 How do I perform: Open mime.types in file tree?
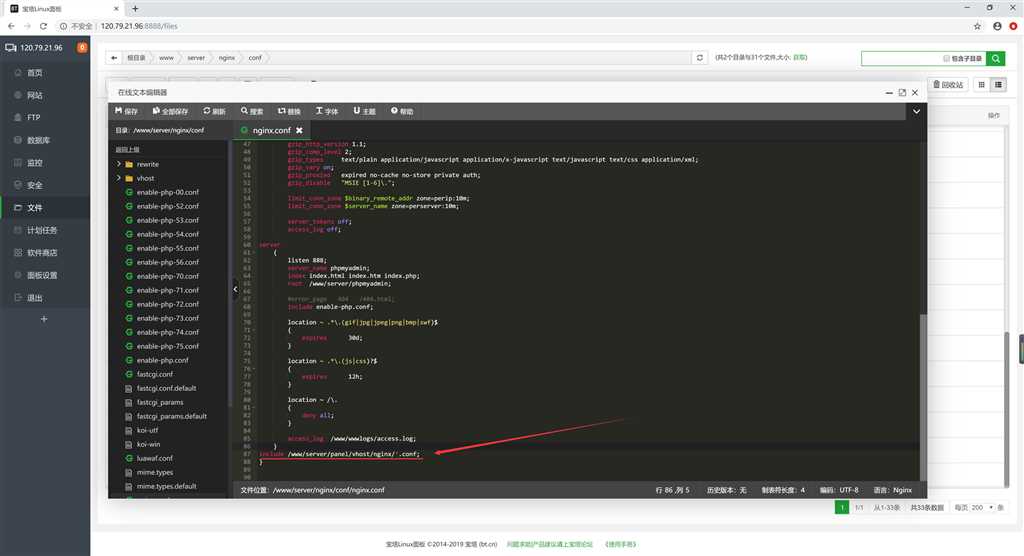tap(155, 472)
